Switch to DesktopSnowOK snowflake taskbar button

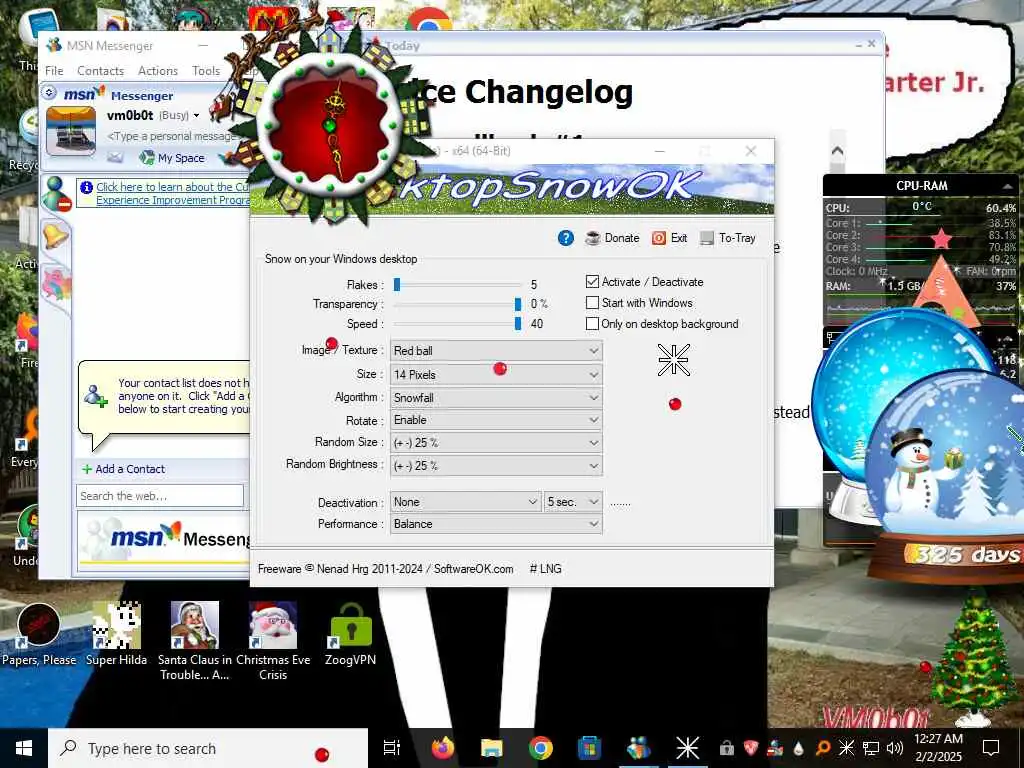pyautogui.click(x=687, y=748)
